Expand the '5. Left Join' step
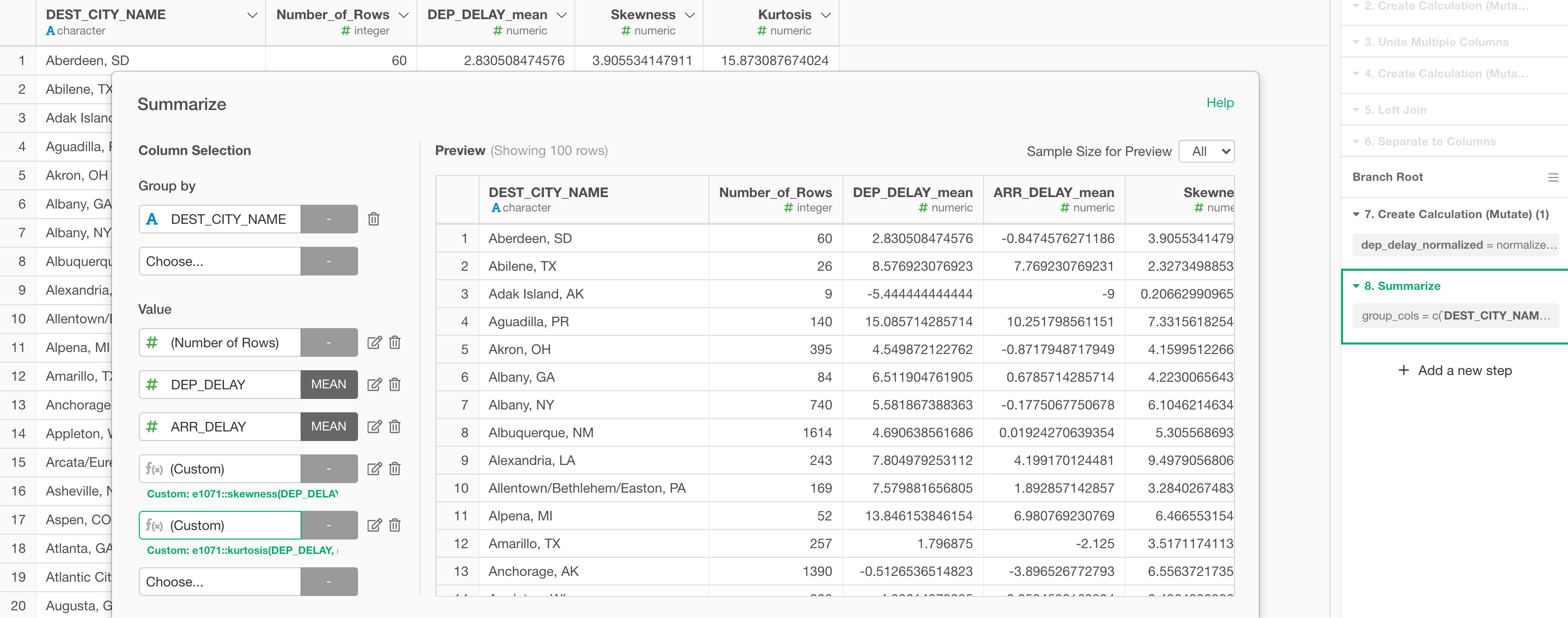Screen dimensions: 1568x618 [1356, 110]
